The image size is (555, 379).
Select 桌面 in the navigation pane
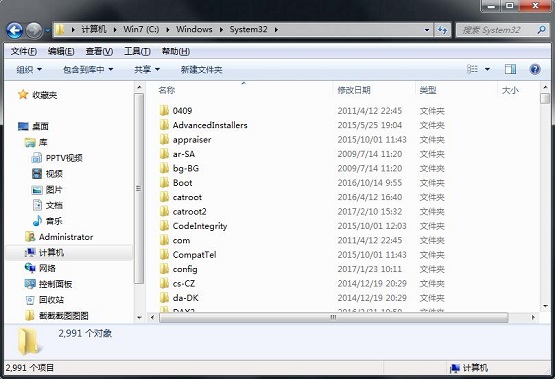tap(40, 126)
